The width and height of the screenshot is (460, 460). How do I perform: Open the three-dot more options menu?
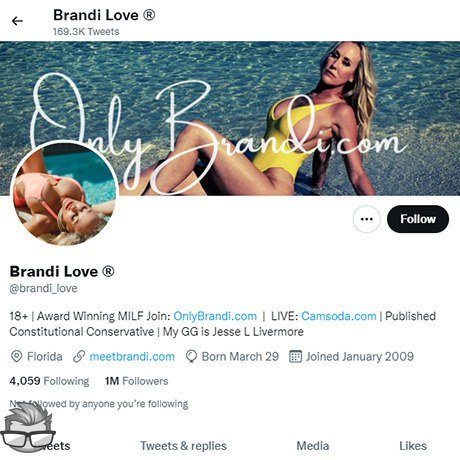pos(367,219)
